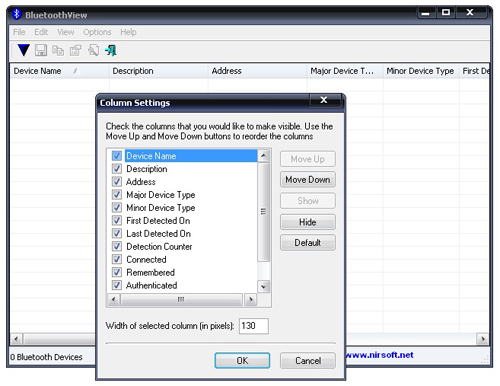Image resolution: width=500 pixels, height=386 pixels.
Task: Uncheck the Authenticated column checkbox
Action: pyautogui.click(x=117, y=285)
